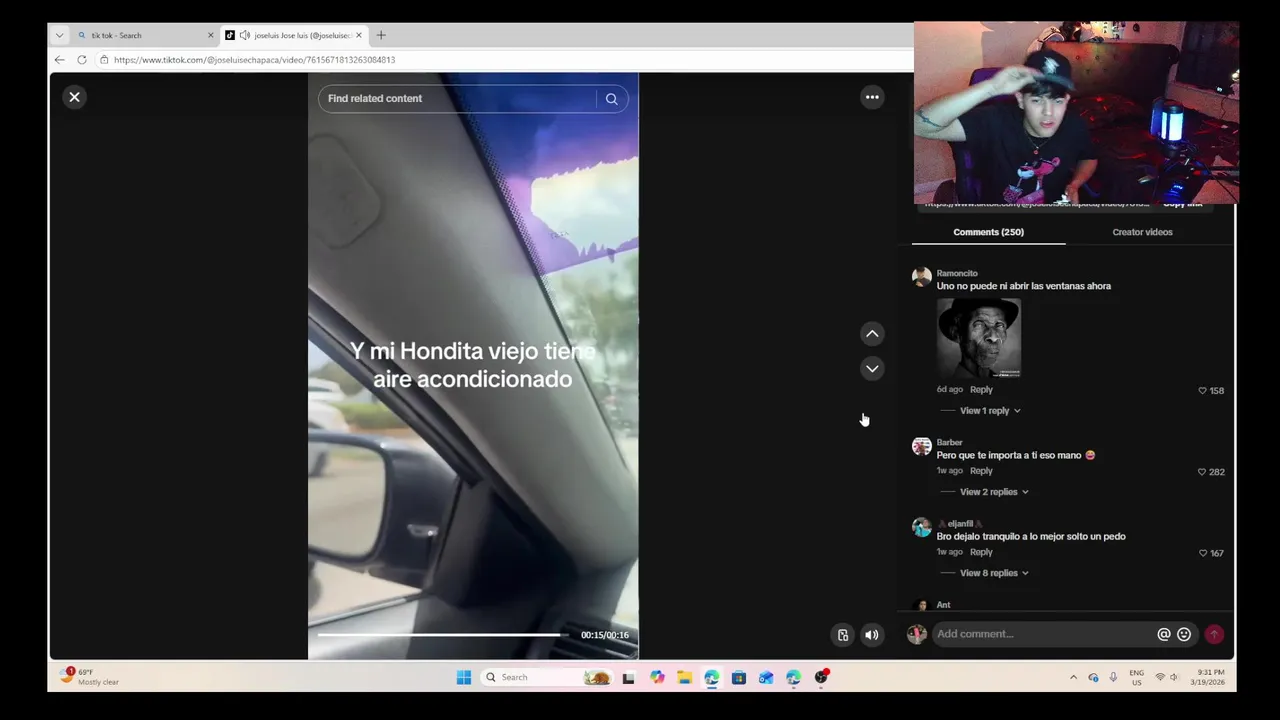This screenshot has height=720, width=1280.
Task: Insert a mention with the @ icon
Action: point(1164,634)
